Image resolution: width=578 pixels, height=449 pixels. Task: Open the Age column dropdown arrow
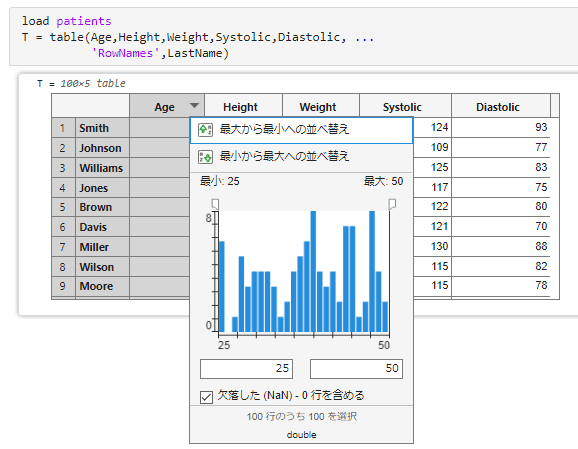(194, 106)
